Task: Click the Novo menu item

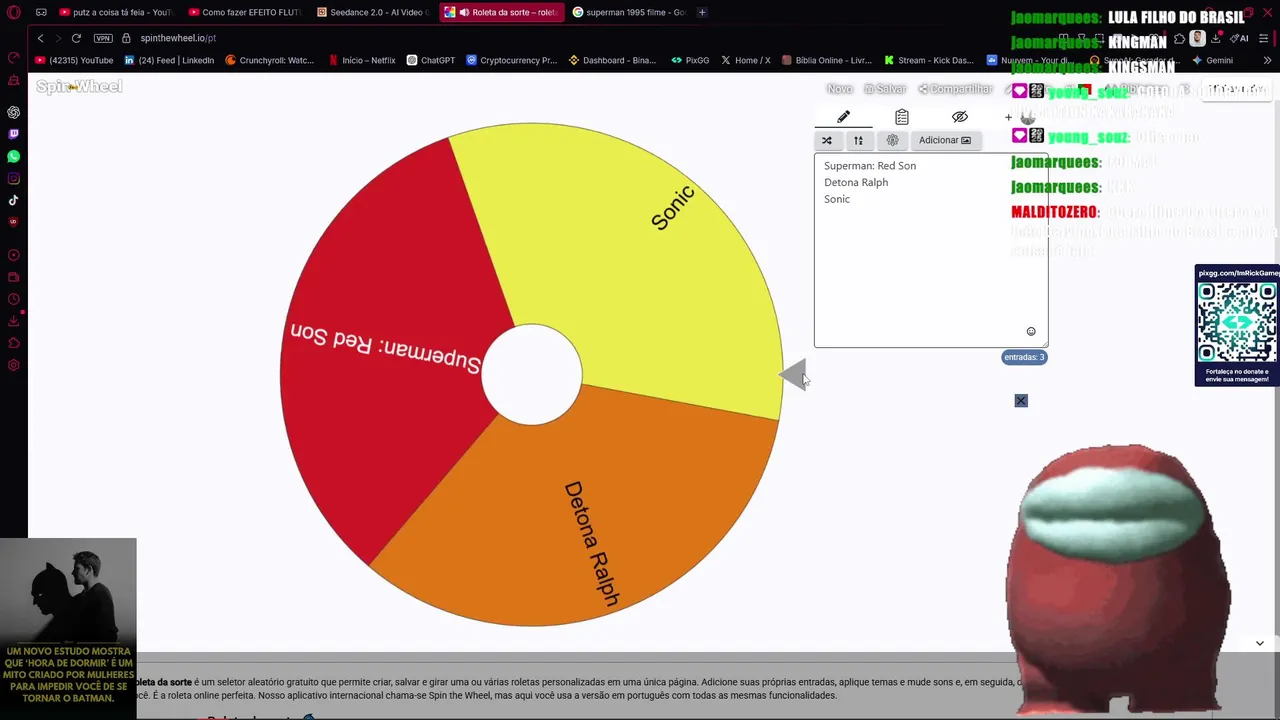Action: coord(840,89)
